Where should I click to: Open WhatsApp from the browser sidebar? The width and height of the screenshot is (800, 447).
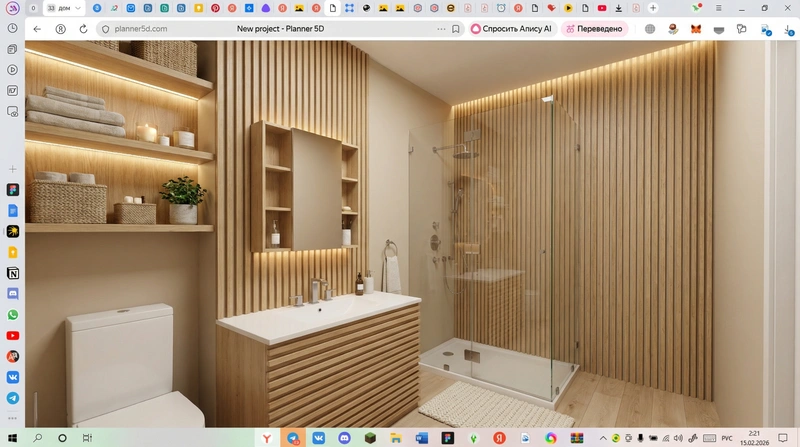[13, 315]
